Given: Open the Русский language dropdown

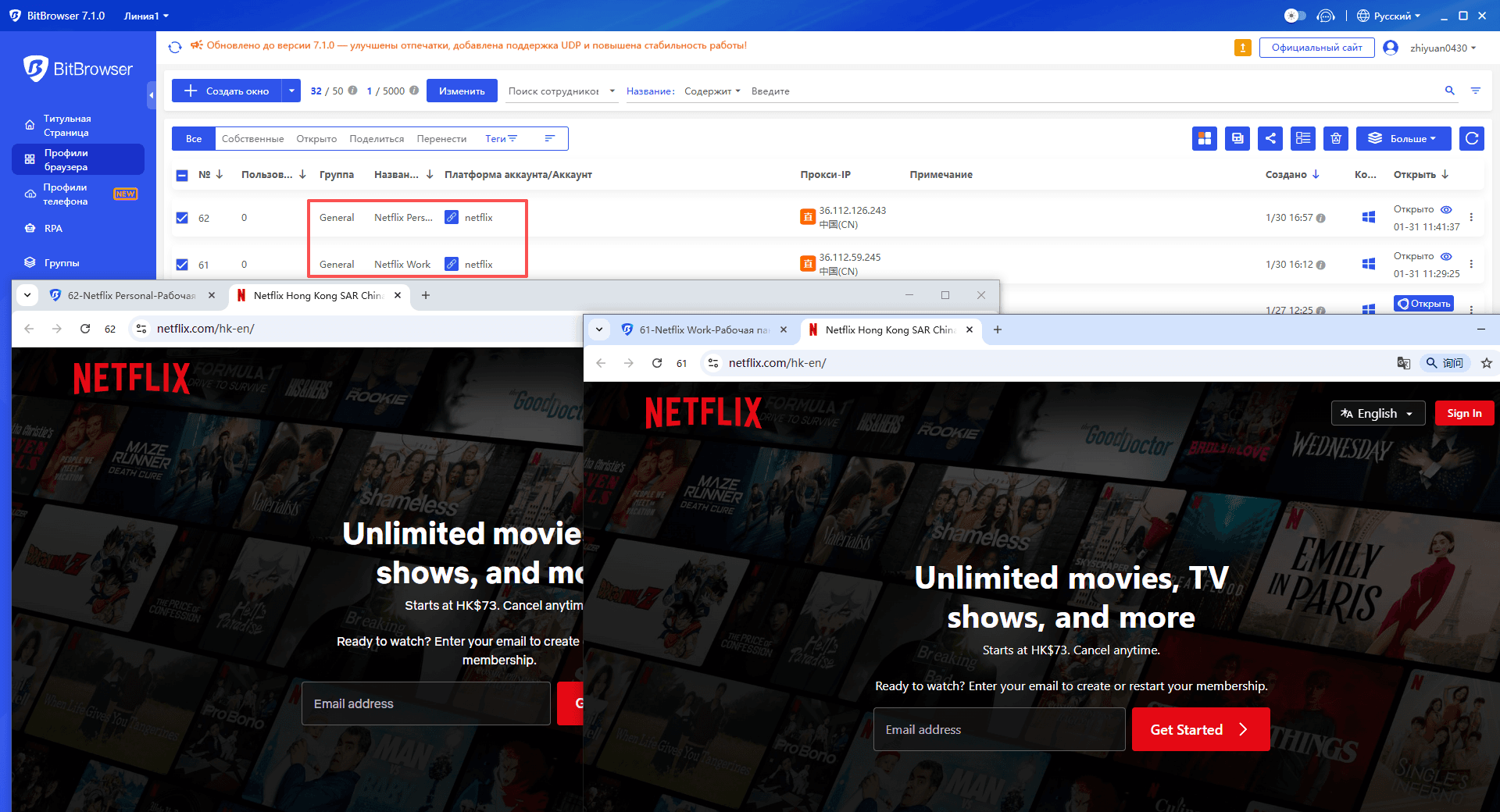Looking at the screenshot, I should [1390, 15].
